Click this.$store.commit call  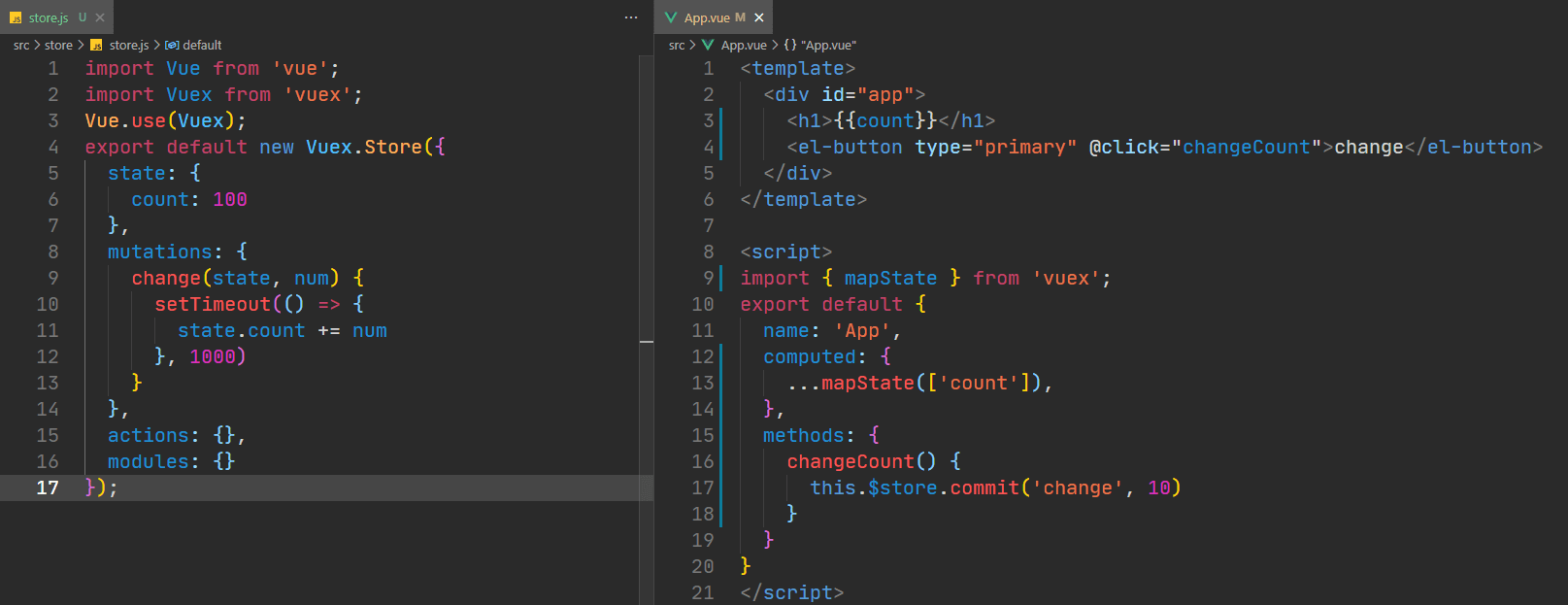915,488
